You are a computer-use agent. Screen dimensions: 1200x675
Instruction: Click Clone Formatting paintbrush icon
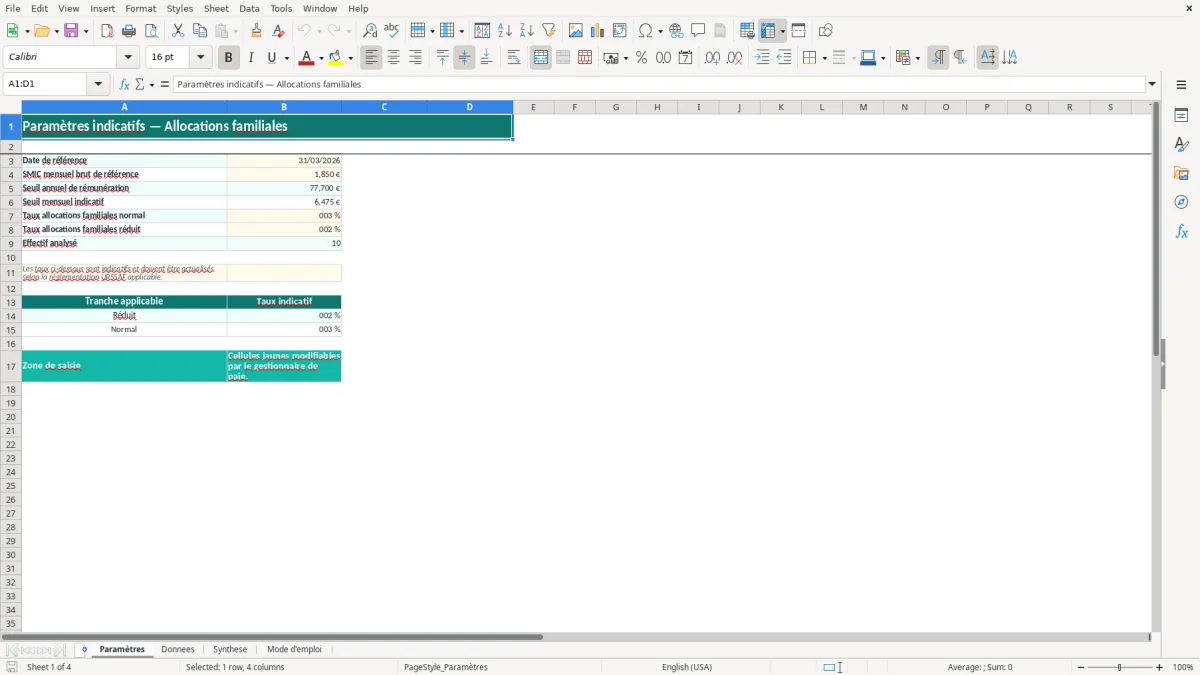click(x=256, y=31)
